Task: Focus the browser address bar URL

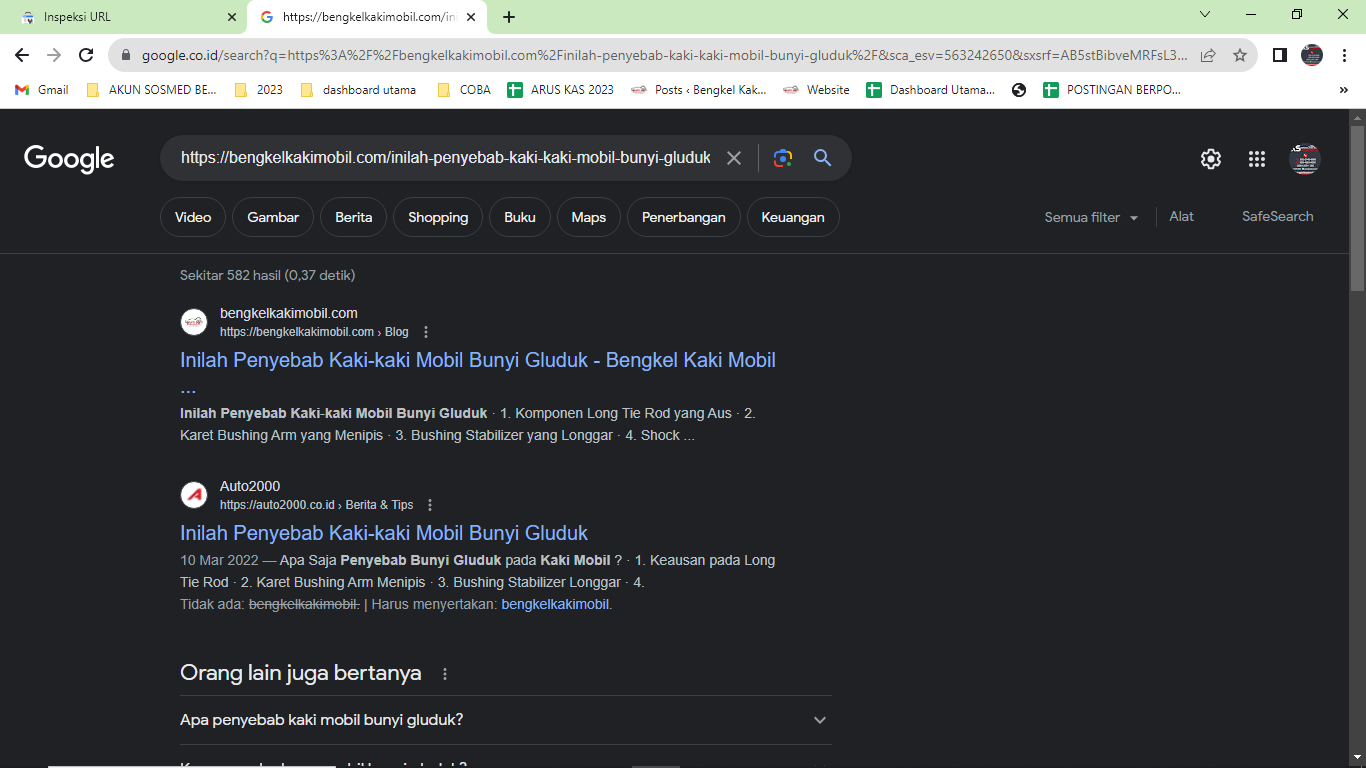Action: click(x=664, y=56)
